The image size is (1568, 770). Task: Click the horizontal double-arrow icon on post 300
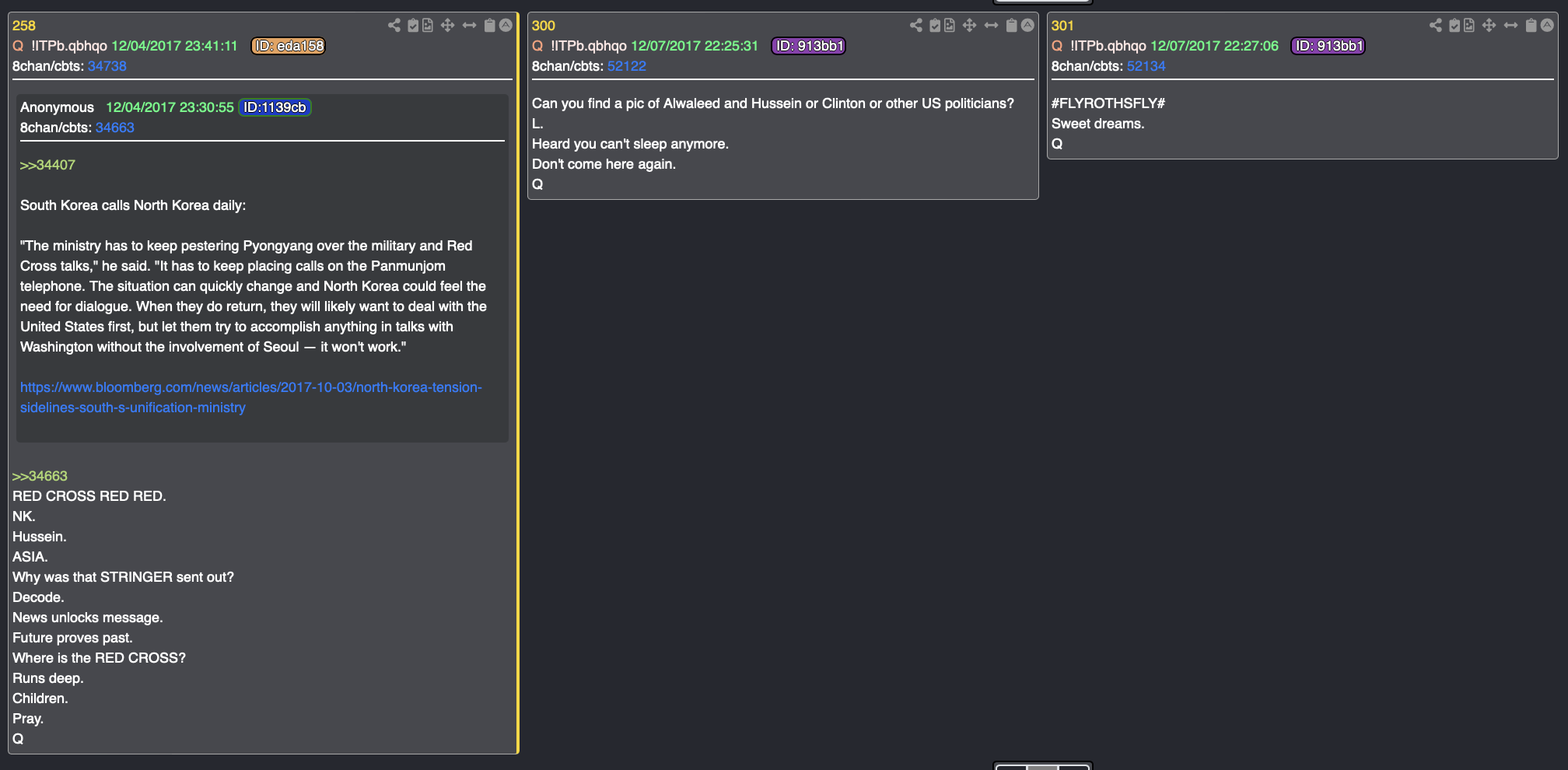(x=991, y=26)
